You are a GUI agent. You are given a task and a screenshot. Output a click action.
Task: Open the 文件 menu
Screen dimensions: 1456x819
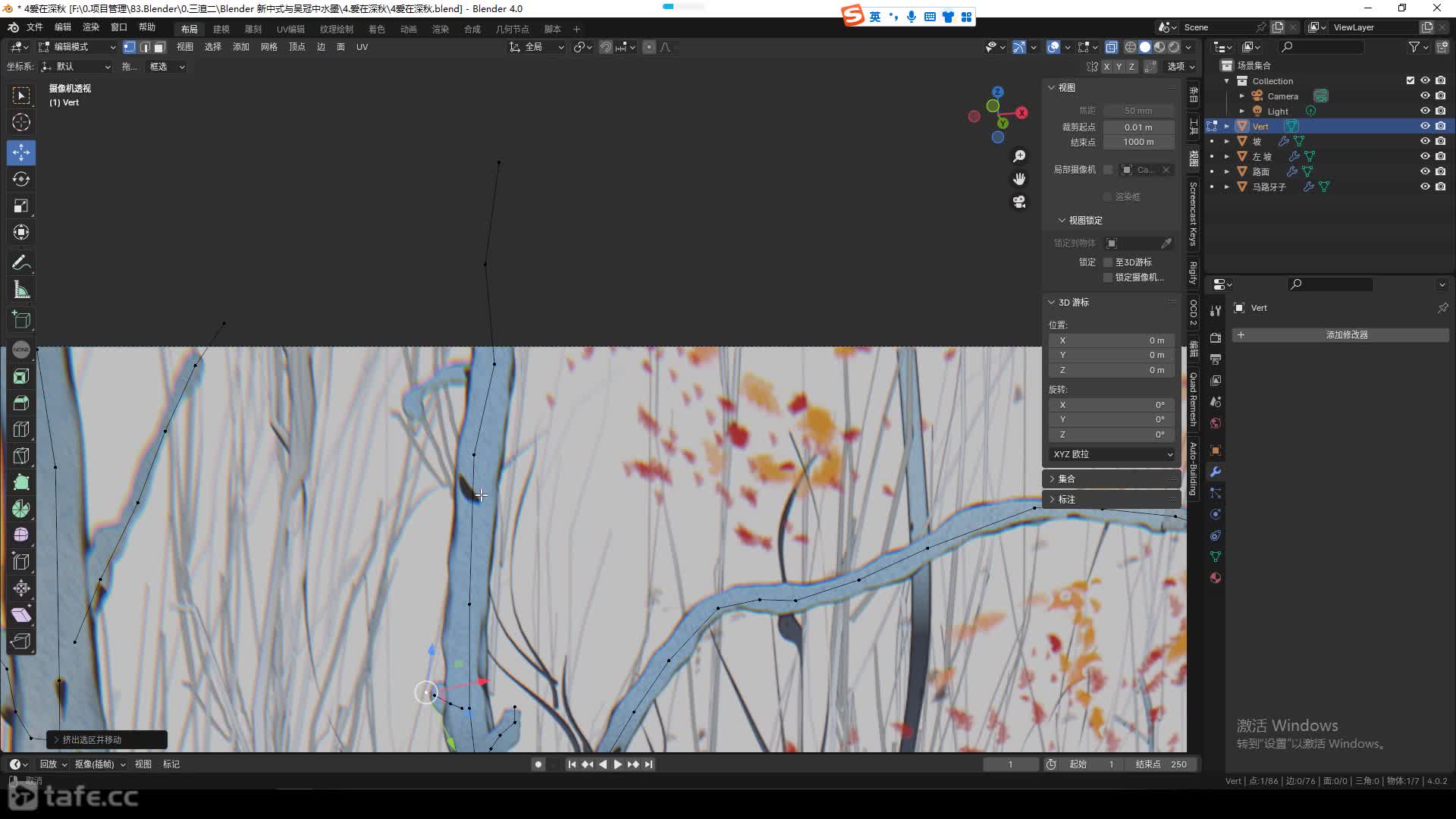(x=35, y=27)
